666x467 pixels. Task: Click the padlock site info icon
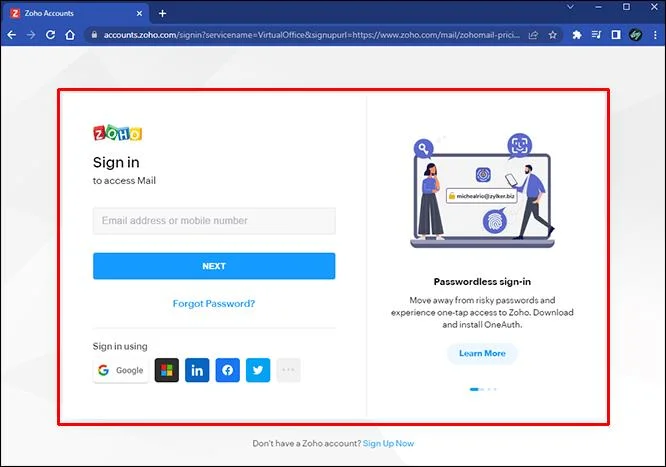pos(94,35)
